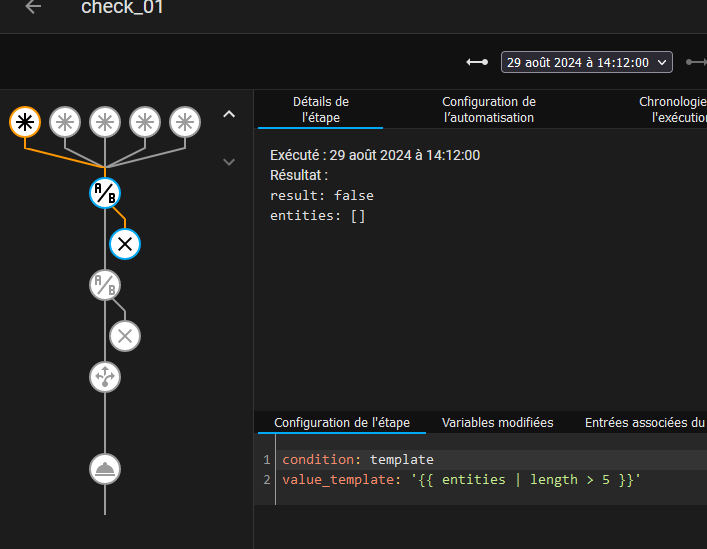This screenshot has width=707, height=549.
Task: Select the service call bell node
Action: [x=105, y=469]
